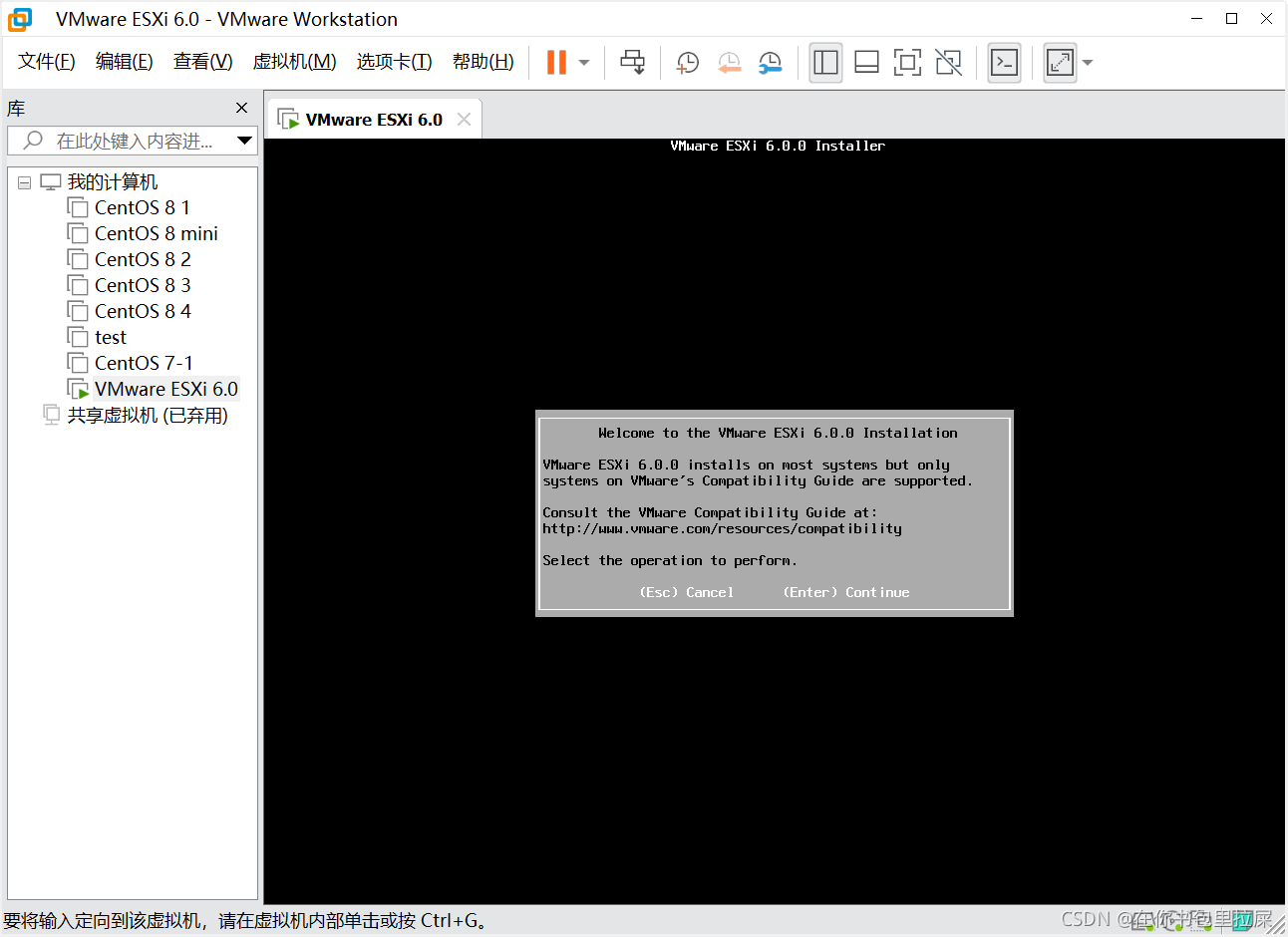1288x937 pixels.
Task: Click the shared VMs icon in tree
Action: tap(52, 415)
